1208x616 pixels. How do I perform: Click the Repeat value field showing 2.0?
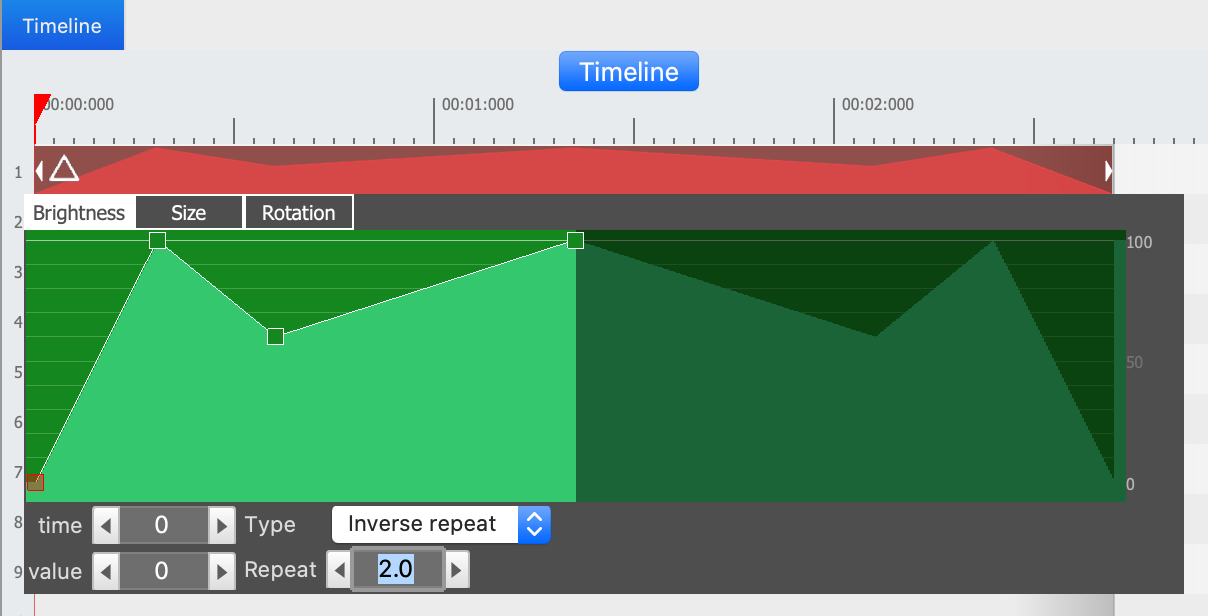pyautogui.click(x=397, y=570)
